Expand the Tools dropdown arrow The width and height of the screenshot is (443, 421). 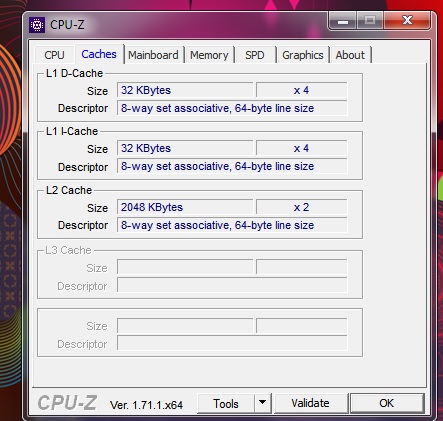[263, 403]
